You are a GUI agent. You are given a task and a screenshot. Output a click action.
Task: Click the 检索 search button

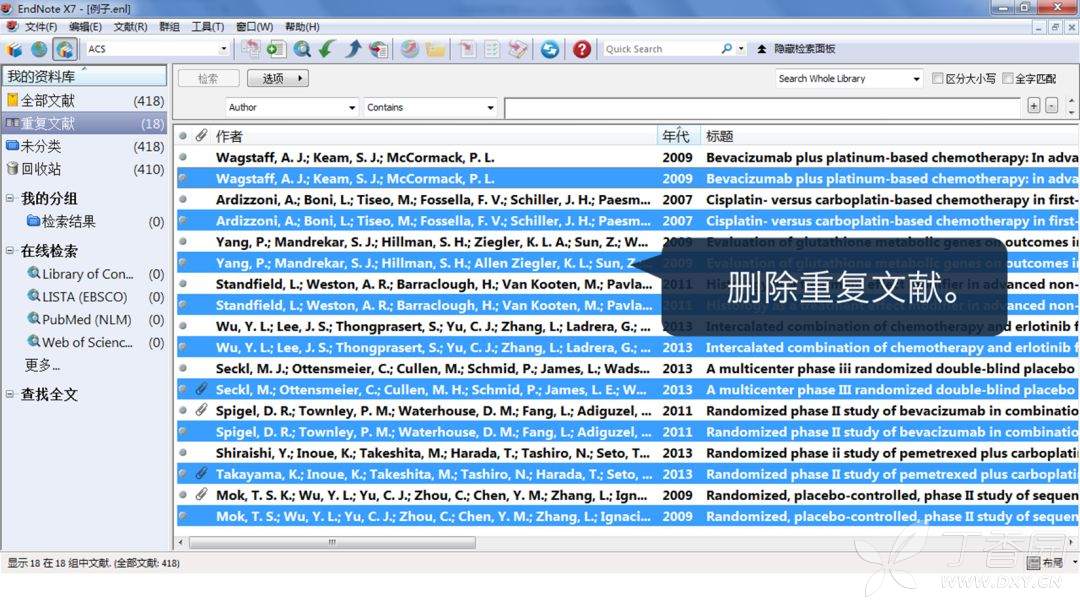click(x=208, y=78)
